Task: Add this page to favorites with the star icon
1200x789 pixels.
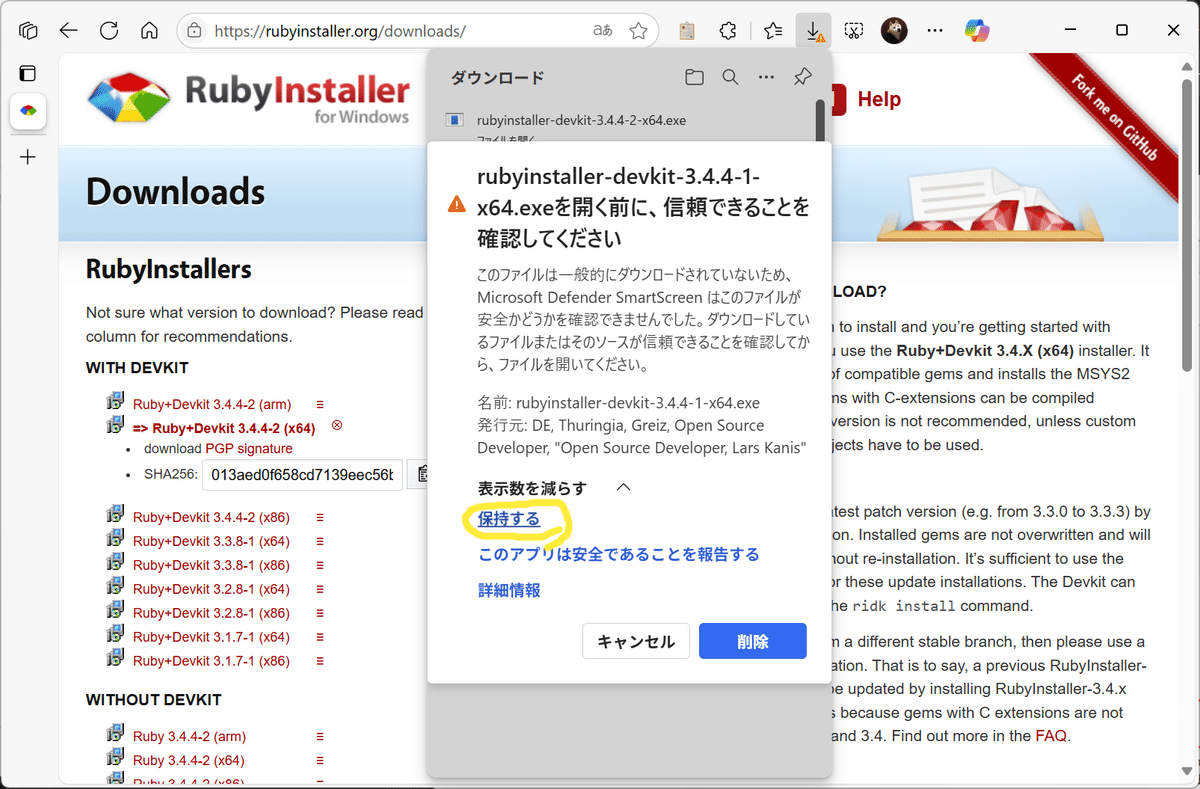Action: click(x=638, y=30)
